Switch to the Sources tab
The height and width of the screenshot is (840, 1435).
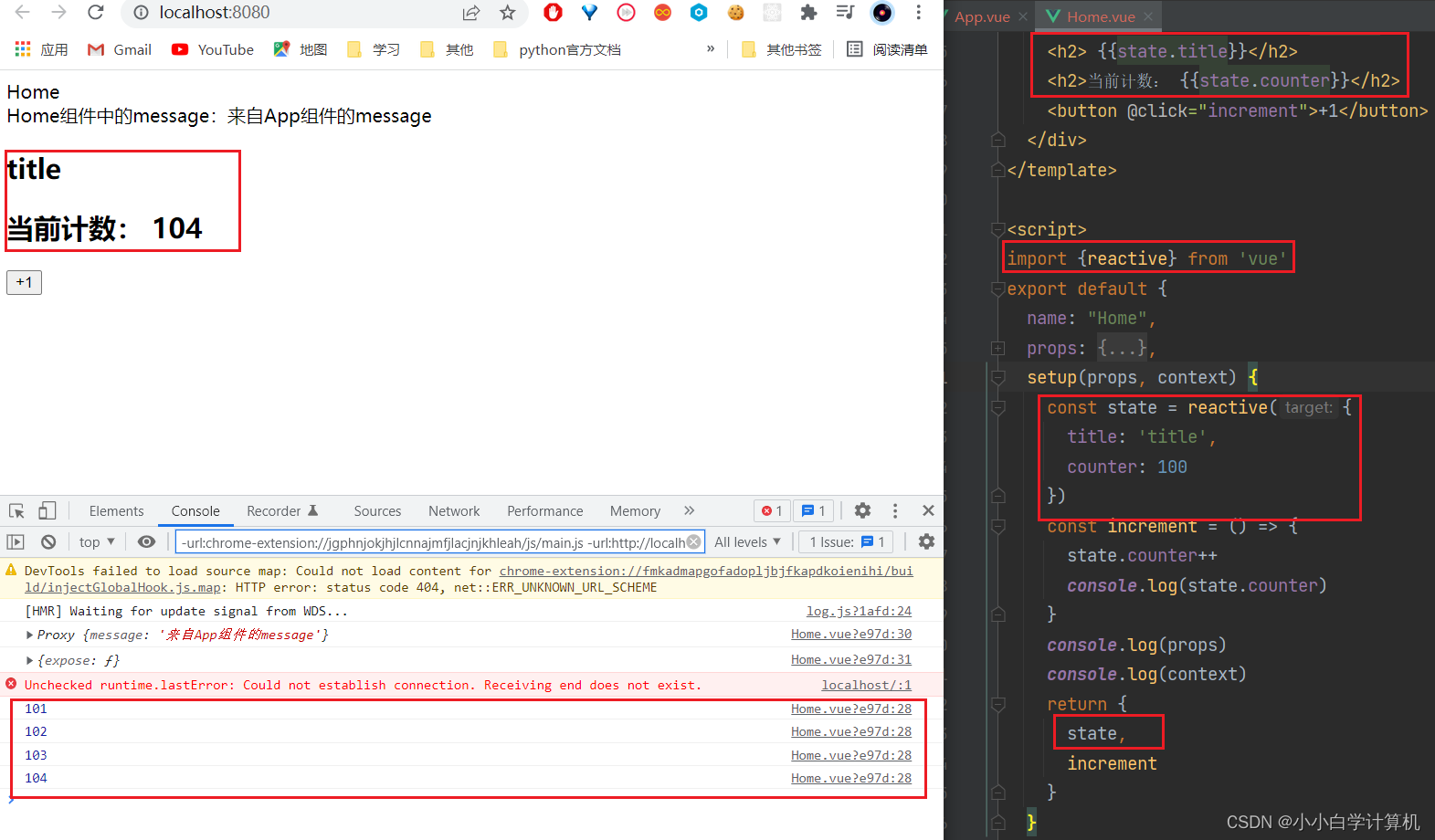click(x=377, y=511)
